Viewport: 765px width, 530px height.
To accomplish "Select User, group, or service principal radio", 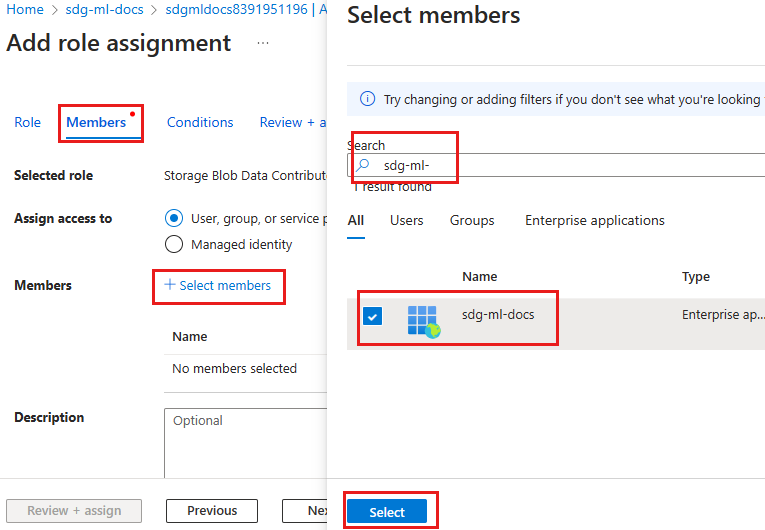I will point(174,218).
